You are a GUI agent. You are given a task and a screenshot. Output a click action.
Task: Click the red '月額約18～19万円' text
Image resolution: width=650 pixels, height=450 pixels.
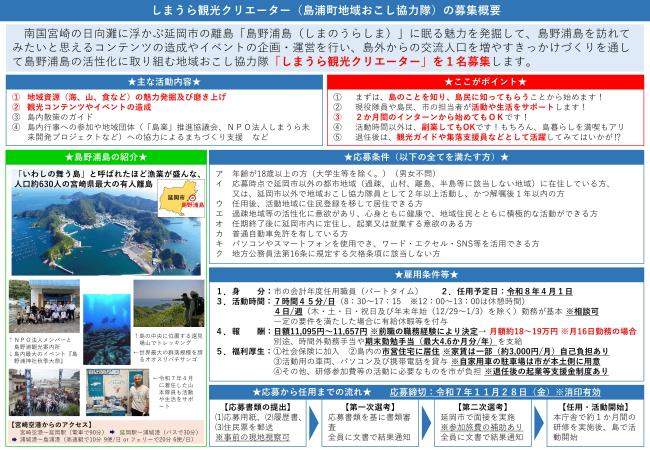coord(524,331)
